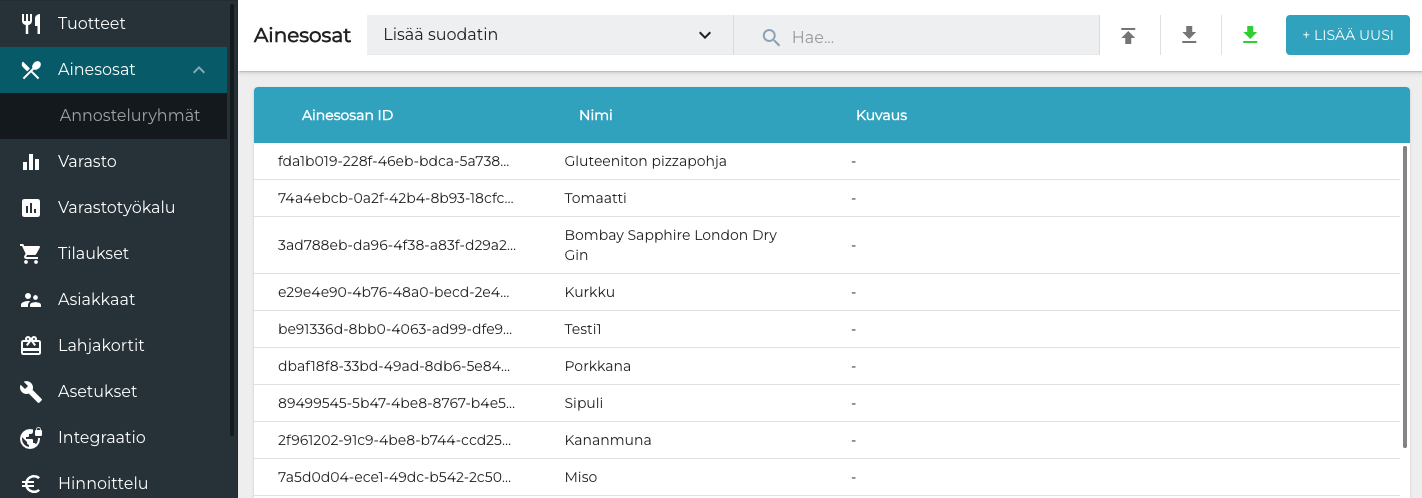Sort by the Nimi column header
1422x498 pixels.
pos(596,115)
